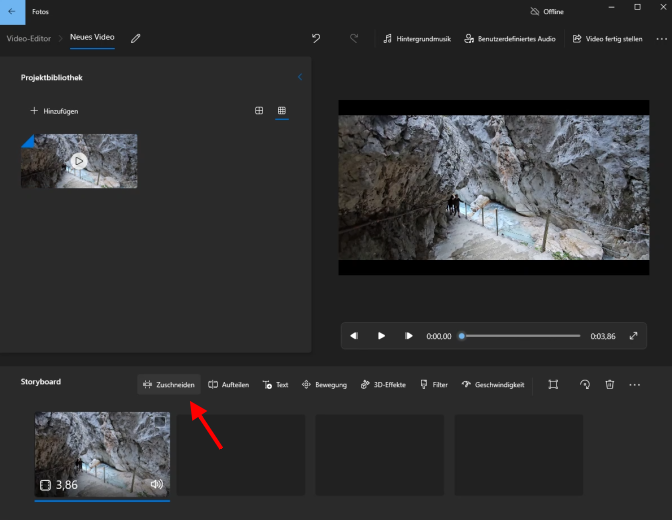Step back one frame
672x520 pixels.
coord(355,336)
